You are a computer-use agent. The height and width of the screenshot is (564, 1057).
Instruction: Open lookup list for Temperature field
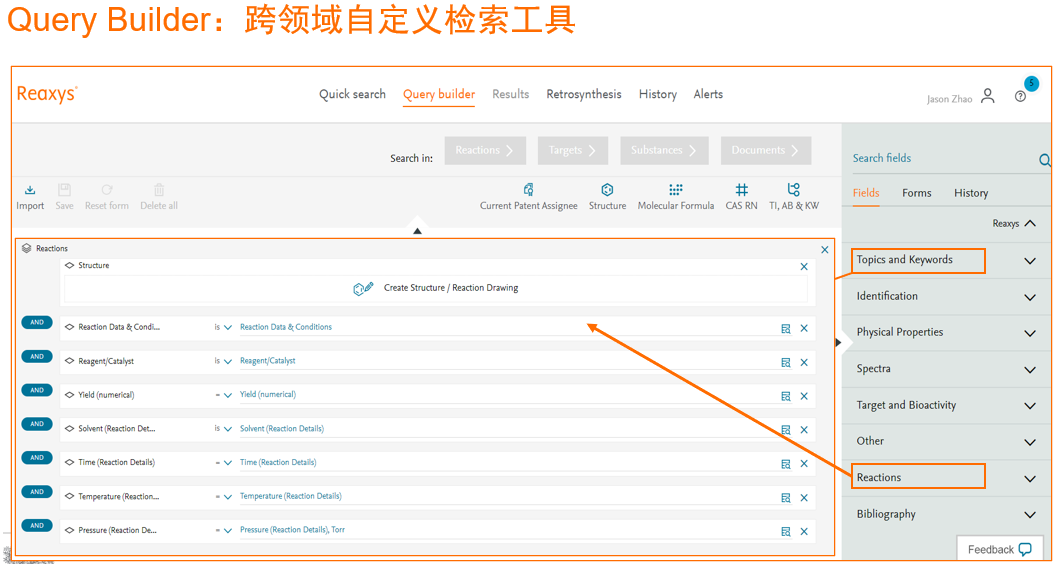(x=785, y=497)
